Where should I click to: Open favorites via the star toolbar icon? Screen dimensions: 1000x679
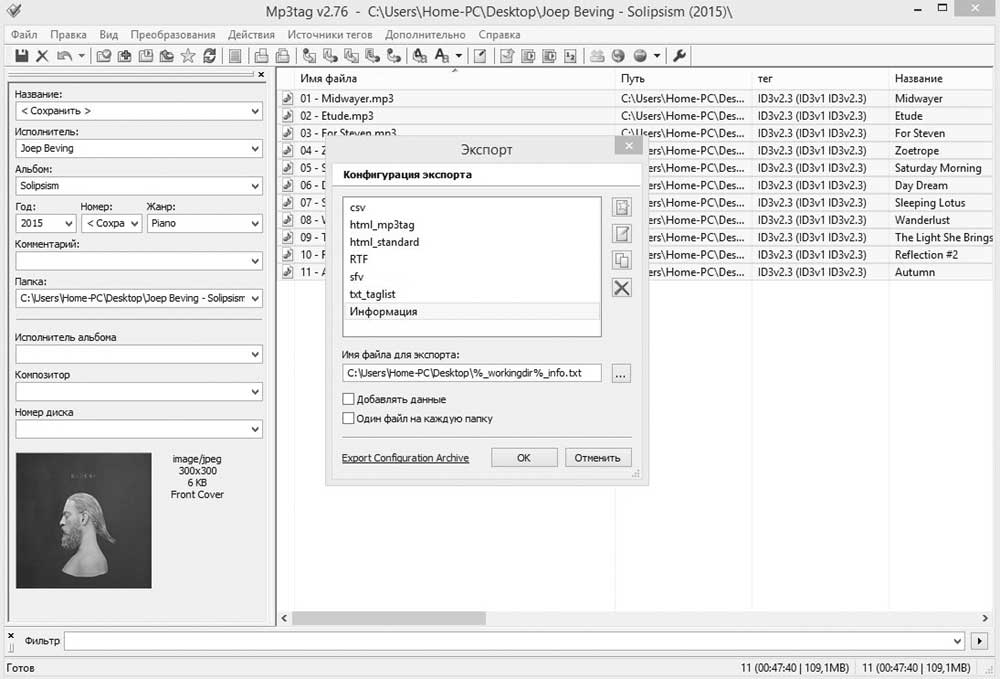(188, 56)
